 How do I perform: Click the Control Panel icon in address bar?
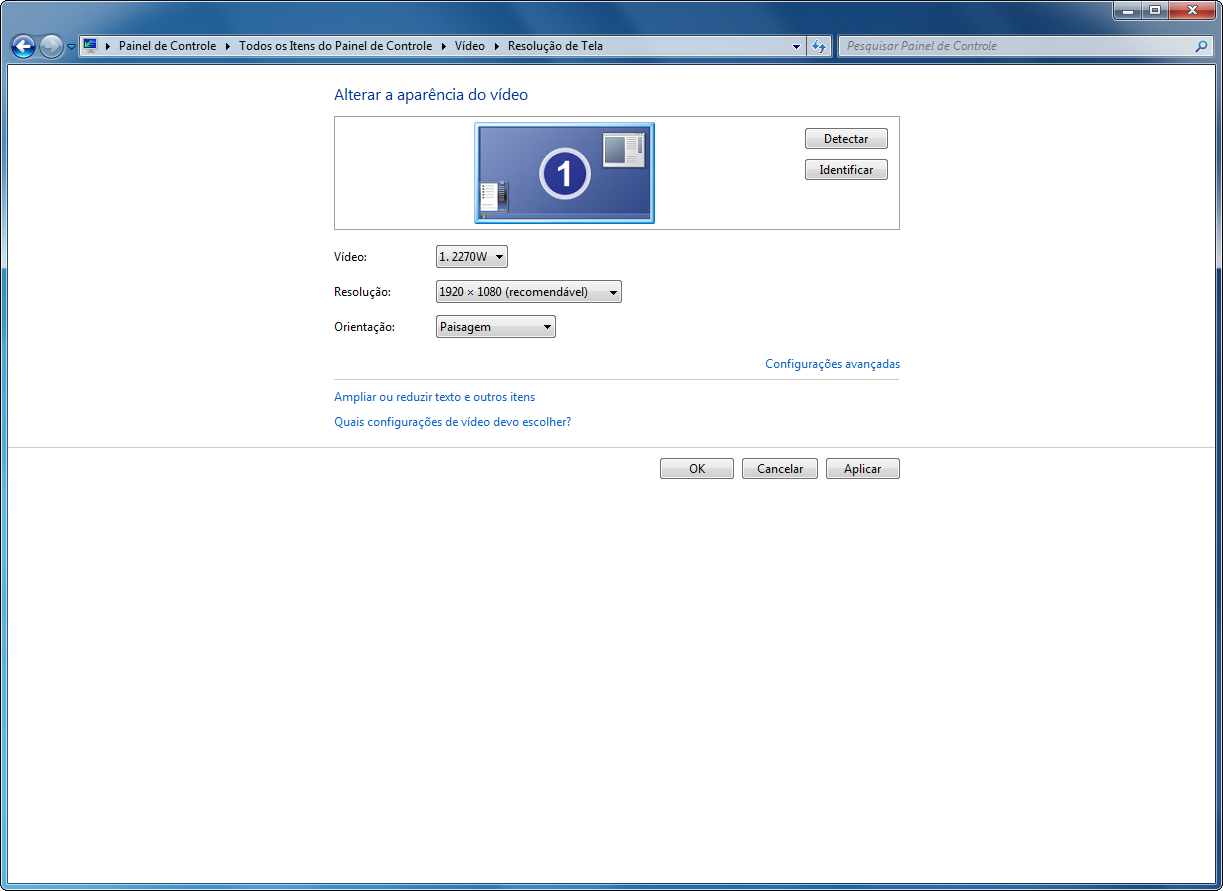pyautogui.click(x=90, y=46)
